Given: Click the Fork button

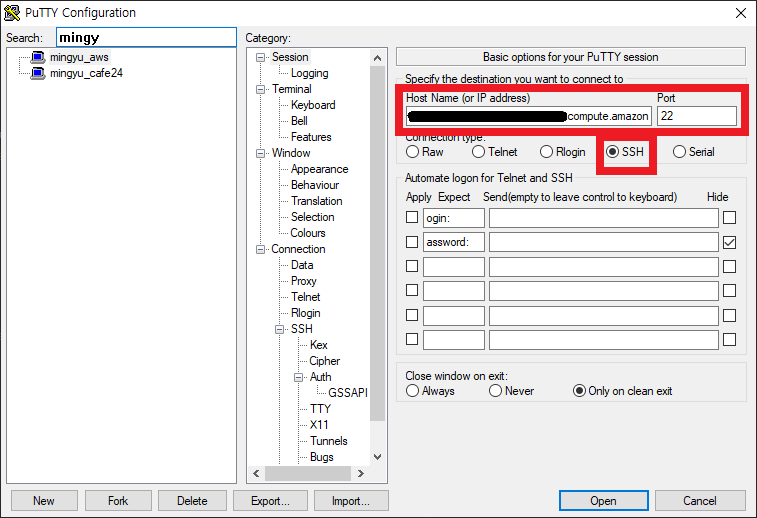Looking at the screenshot, I should pos(118,501).
